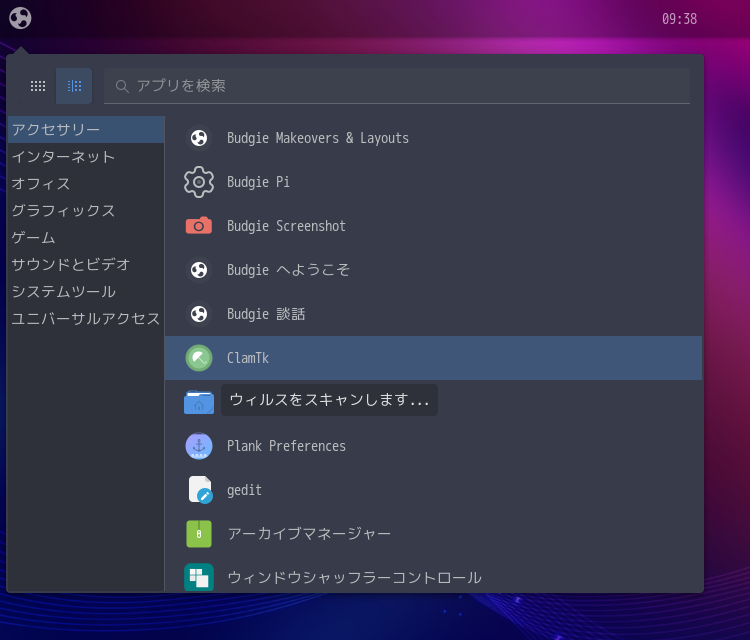Click the Budgie 談話 icon
The height and width of the screenshot is (640, 750).
pos(199,314)
